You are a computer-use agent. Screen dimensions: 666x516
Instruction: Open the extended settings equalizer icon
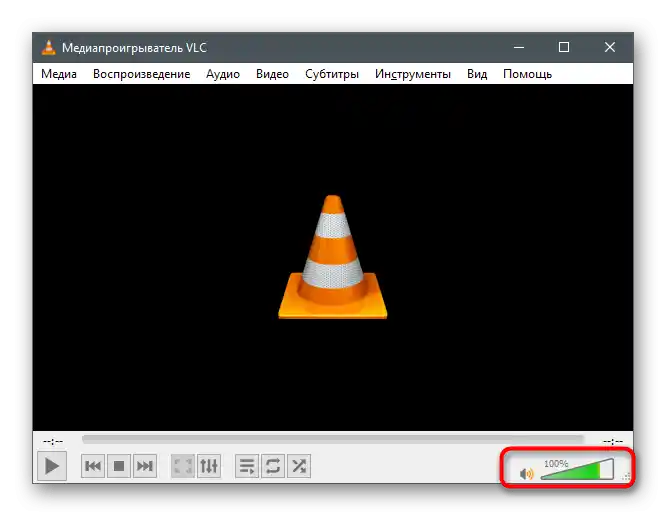209,466
